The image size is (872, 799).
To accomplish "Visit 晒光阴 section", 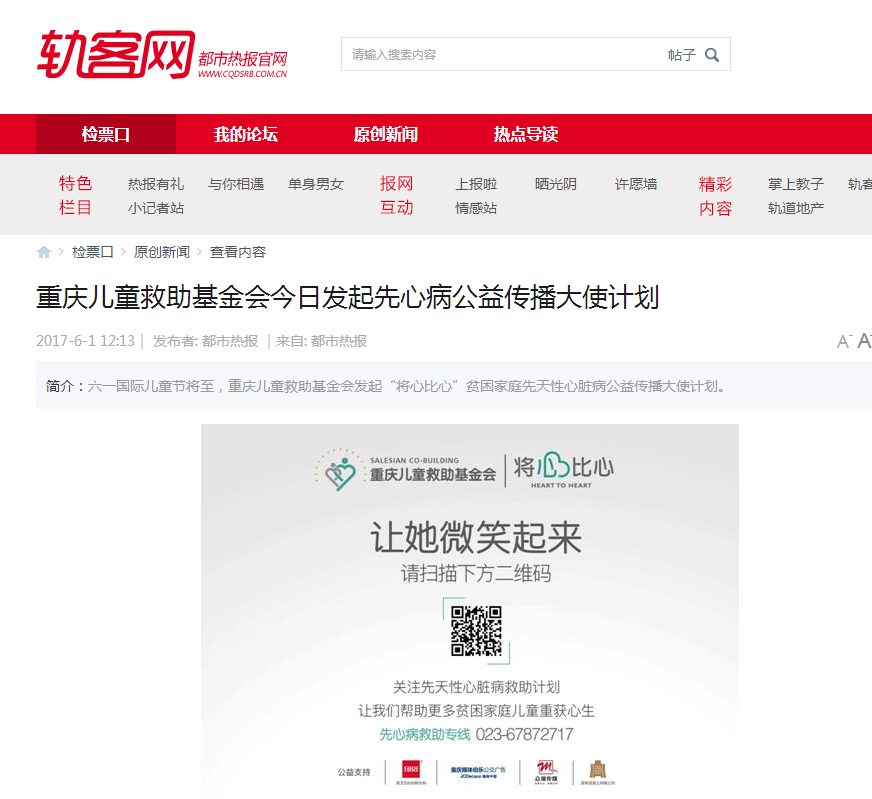I will coord(556,184).
